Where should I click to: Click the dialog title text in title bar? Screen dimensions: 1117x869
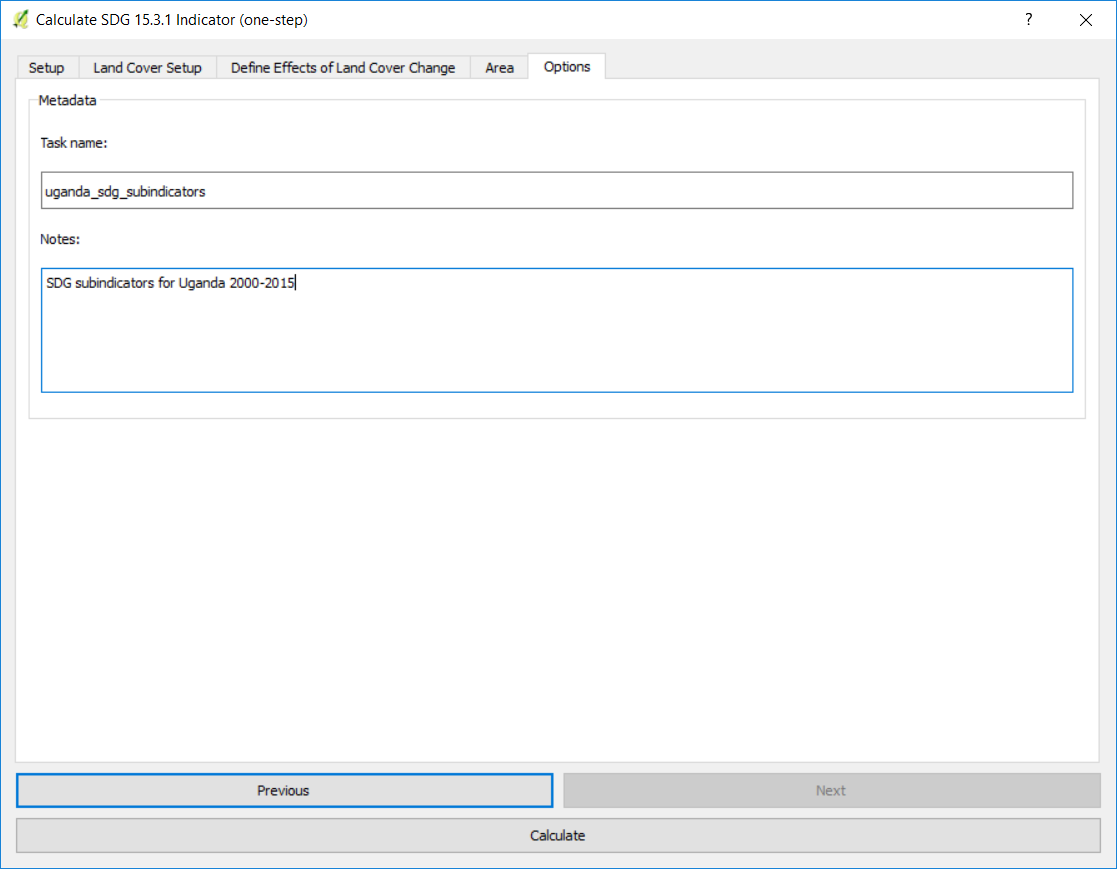pyautogui.click(x=171, y=19)
